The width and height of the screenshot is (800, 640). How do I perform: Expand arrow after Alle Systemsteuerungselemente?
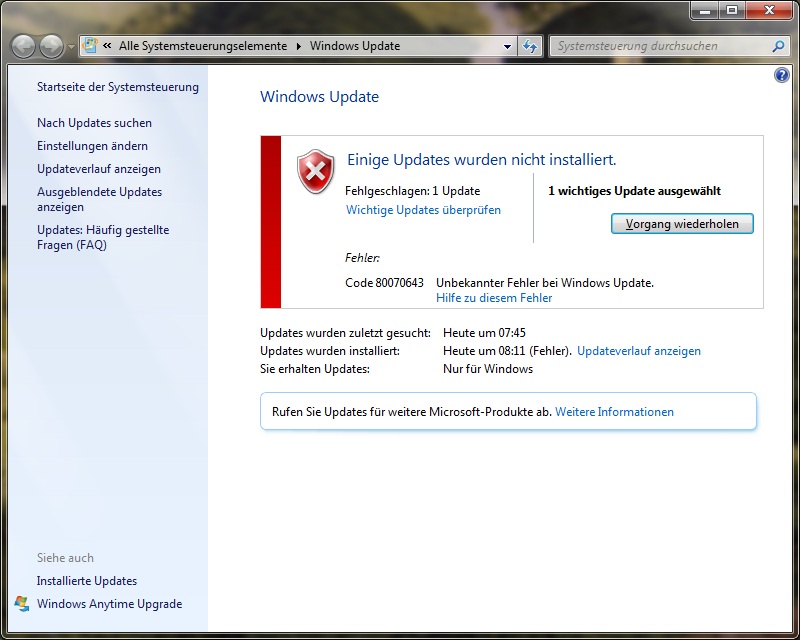(298, 46)
